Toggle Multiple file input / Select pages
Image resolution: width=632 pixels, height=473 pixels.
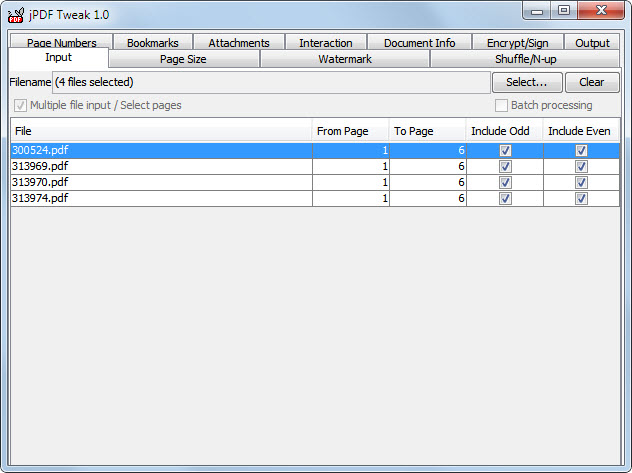[x=21, y=106]
